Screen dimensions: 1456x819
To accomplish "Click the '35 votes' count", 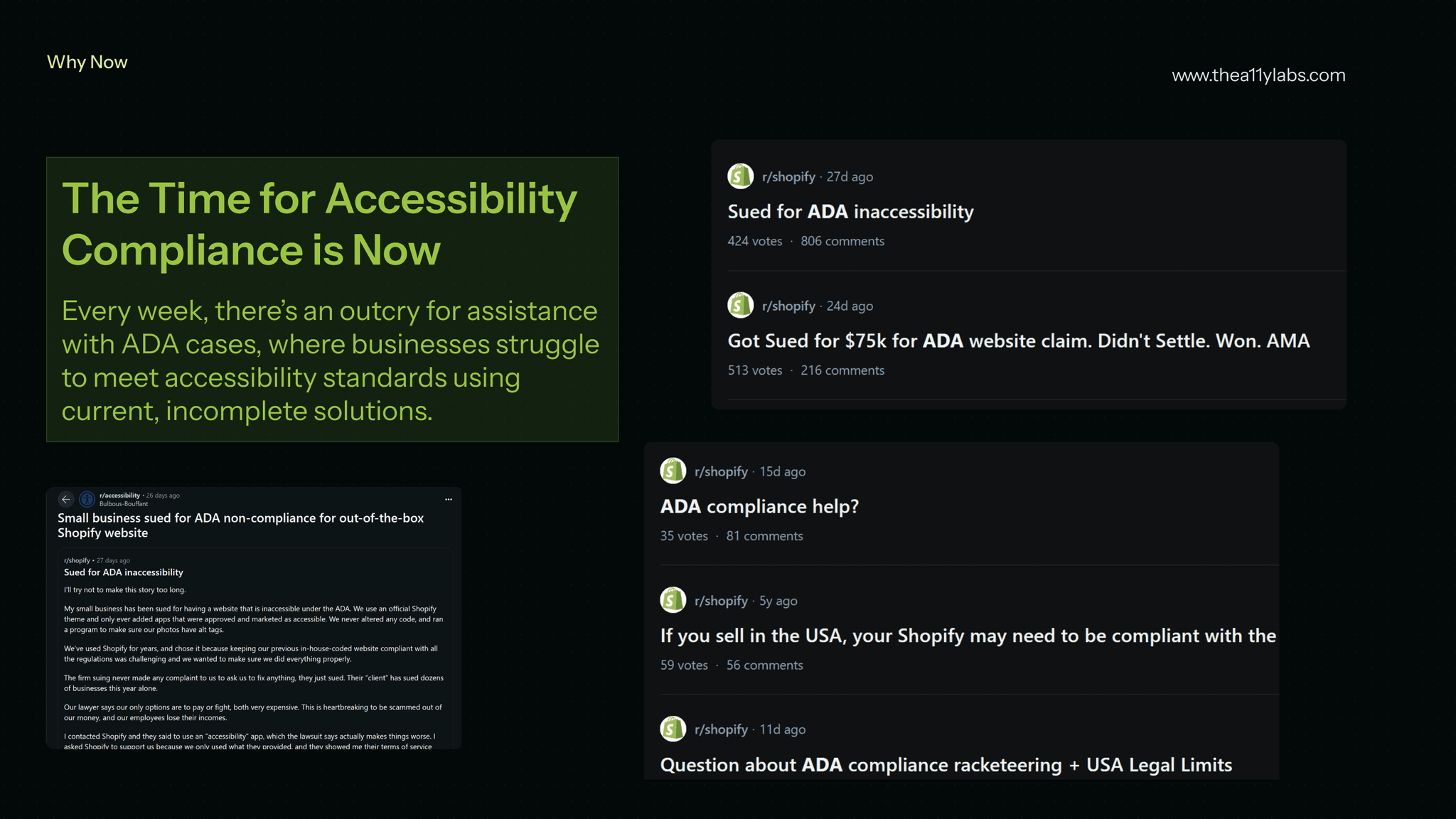I will (684, 536).
